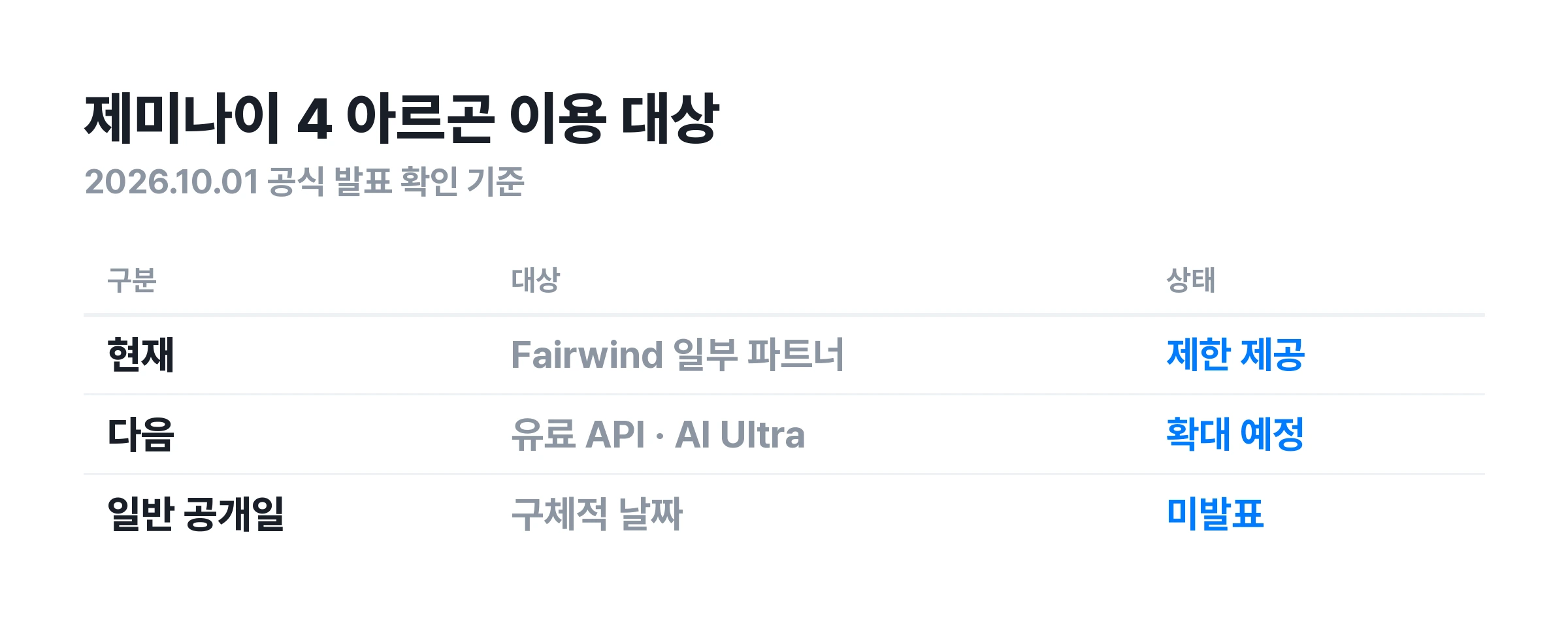Click the 유료 API text

point(578,434)
